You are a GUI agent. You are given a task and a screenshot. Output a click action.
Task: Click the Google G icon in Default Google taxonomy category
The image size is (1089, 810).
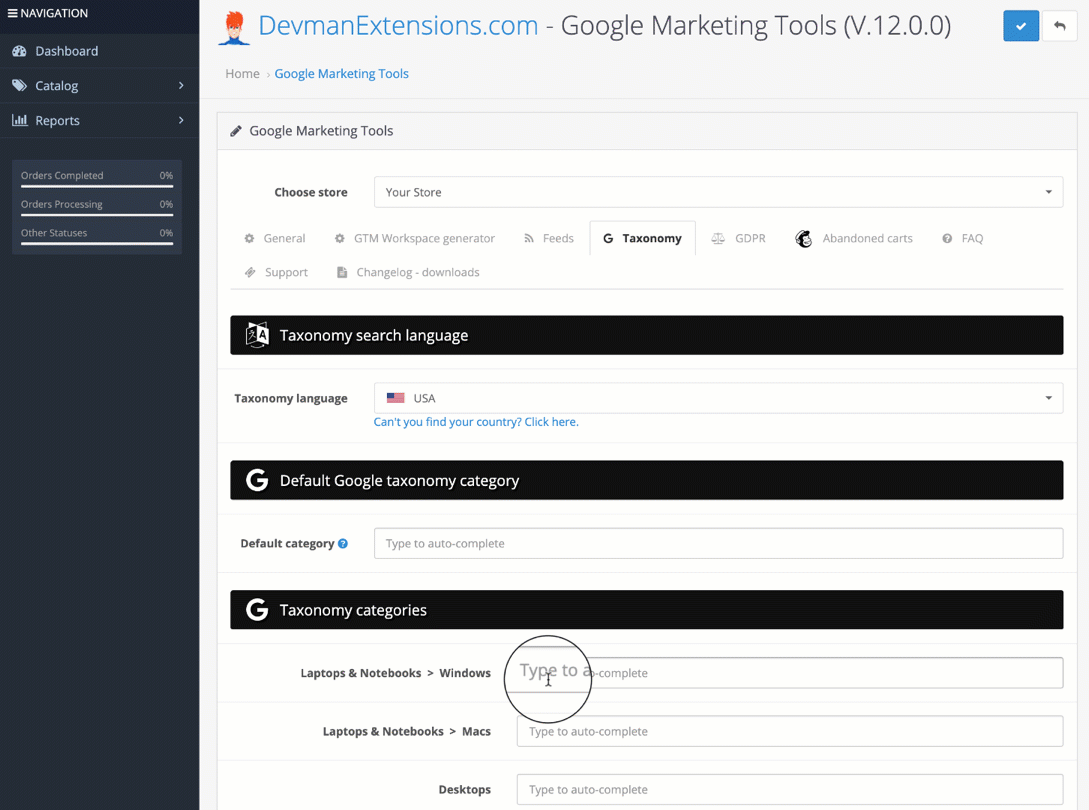point(257,480)
